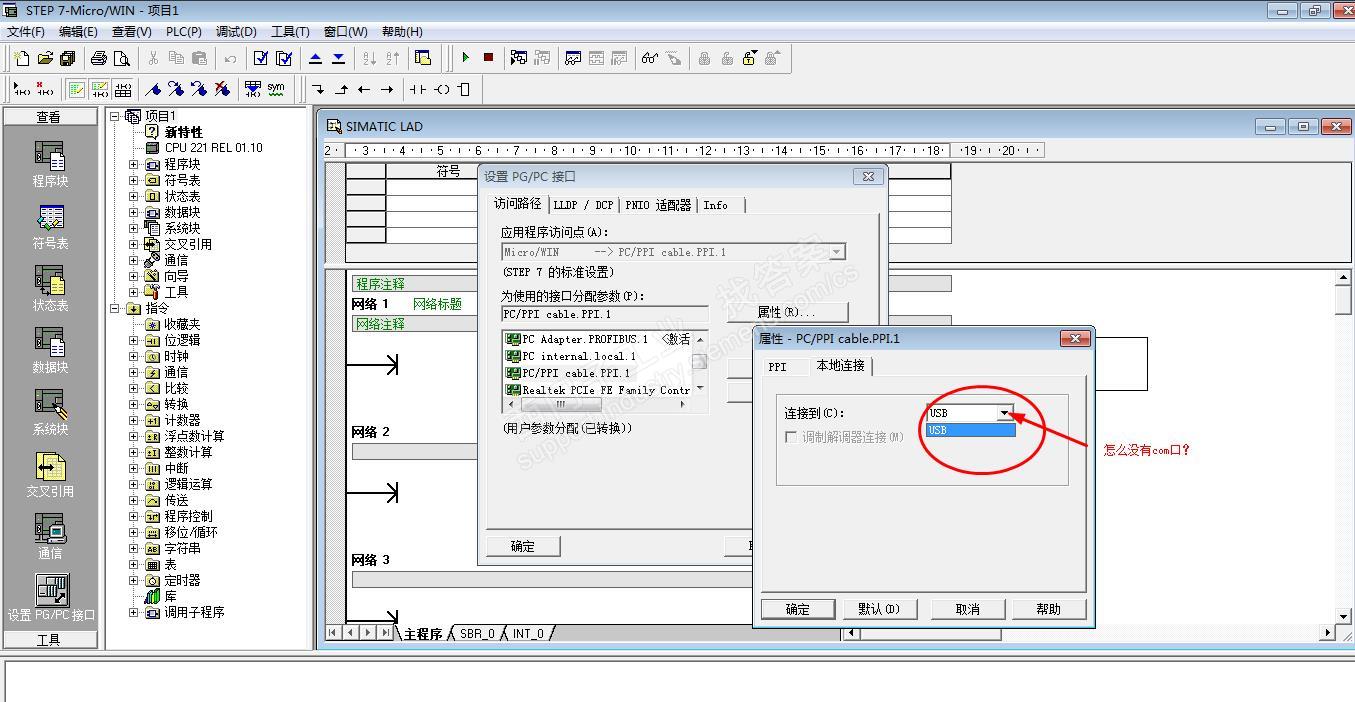
Task: Compile the program block
Action: coord(261,58)
